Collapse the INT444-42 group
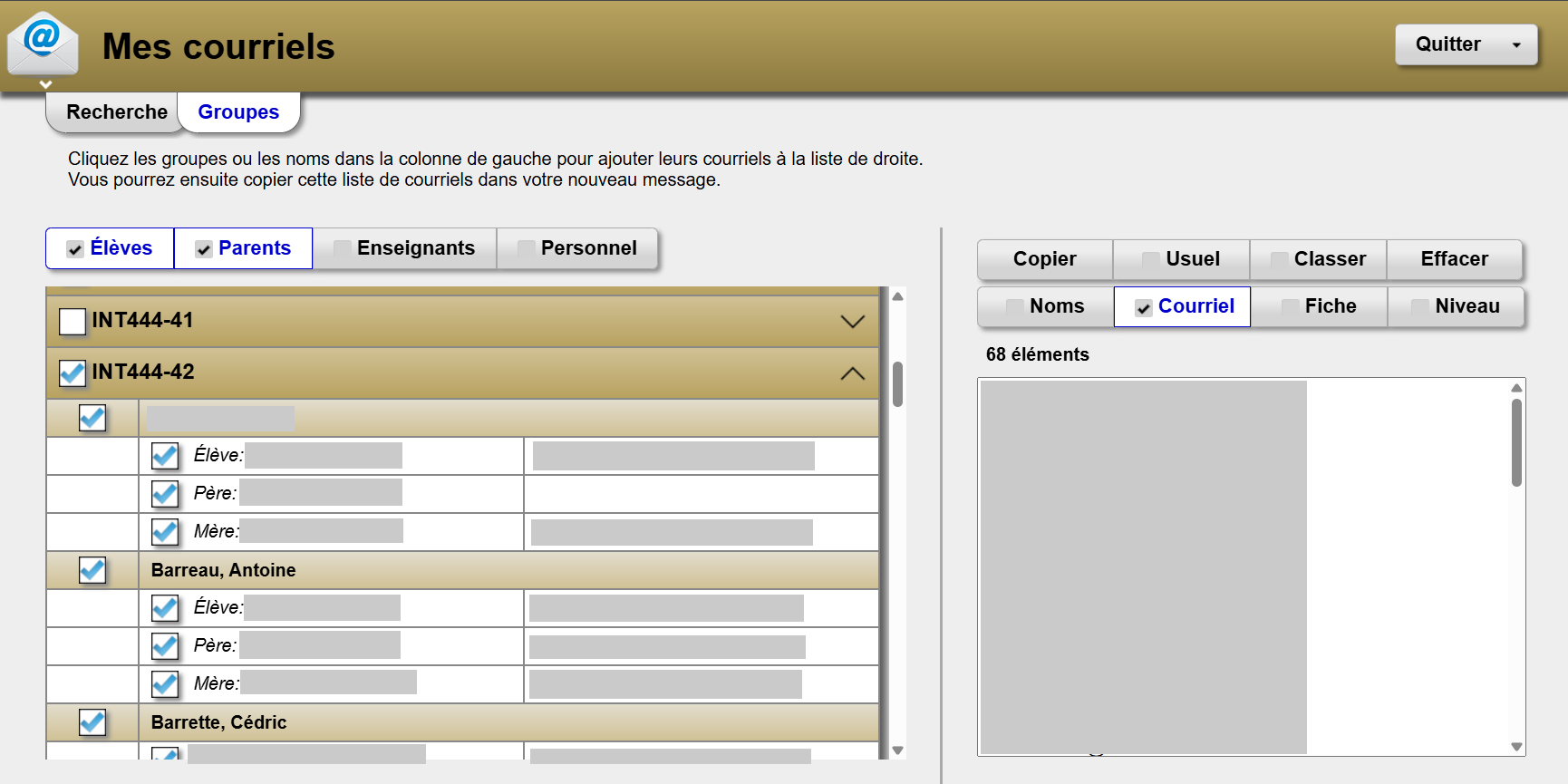This screenshot has height=784, width=1568. (852, 373)
